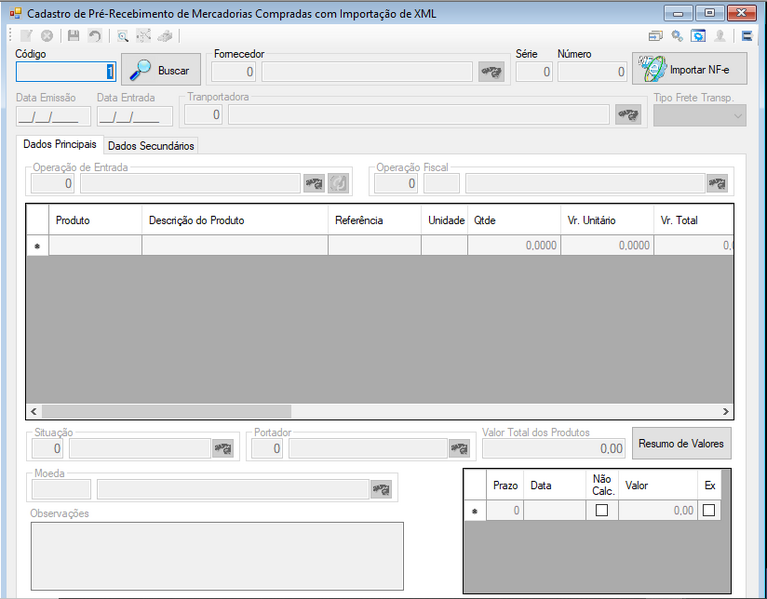The height and width of the screenshot is (599, 767).
Task: Click the Vr. Total column header
Action: coord(693,221)
